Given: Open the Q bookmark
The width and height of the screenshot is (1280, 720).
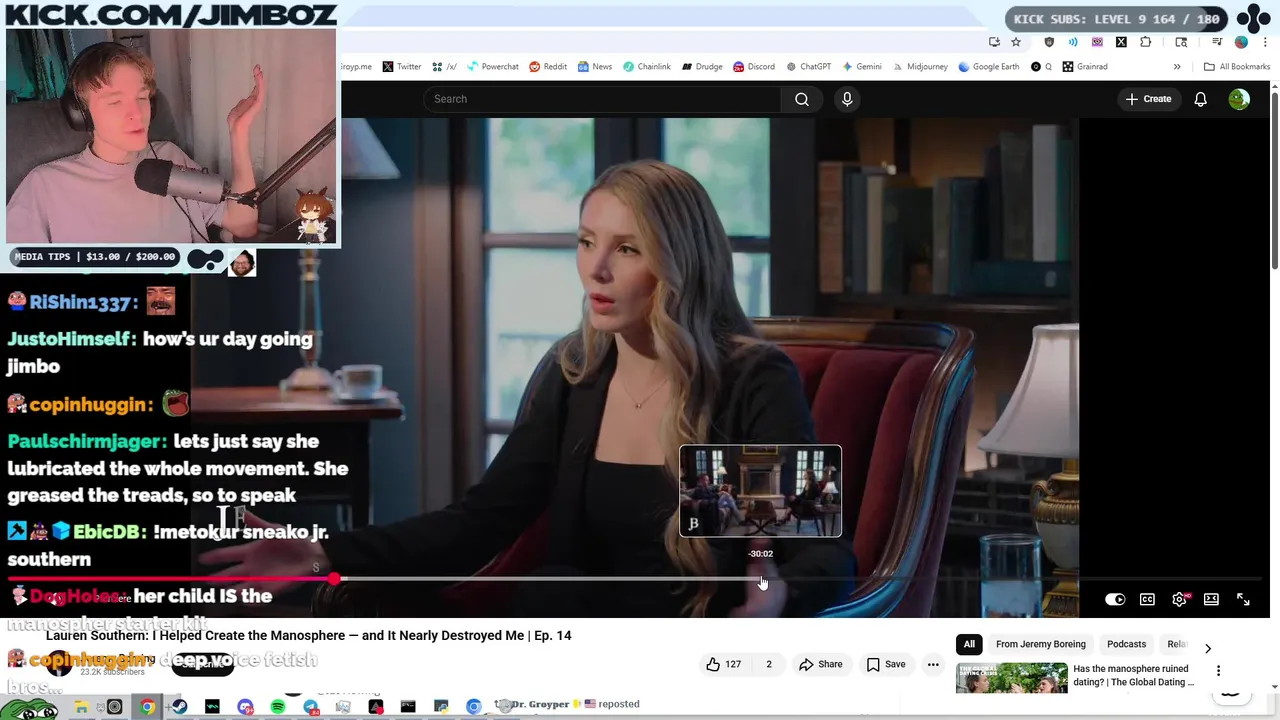Looking at the screenshot, I should pos(1041,67).
